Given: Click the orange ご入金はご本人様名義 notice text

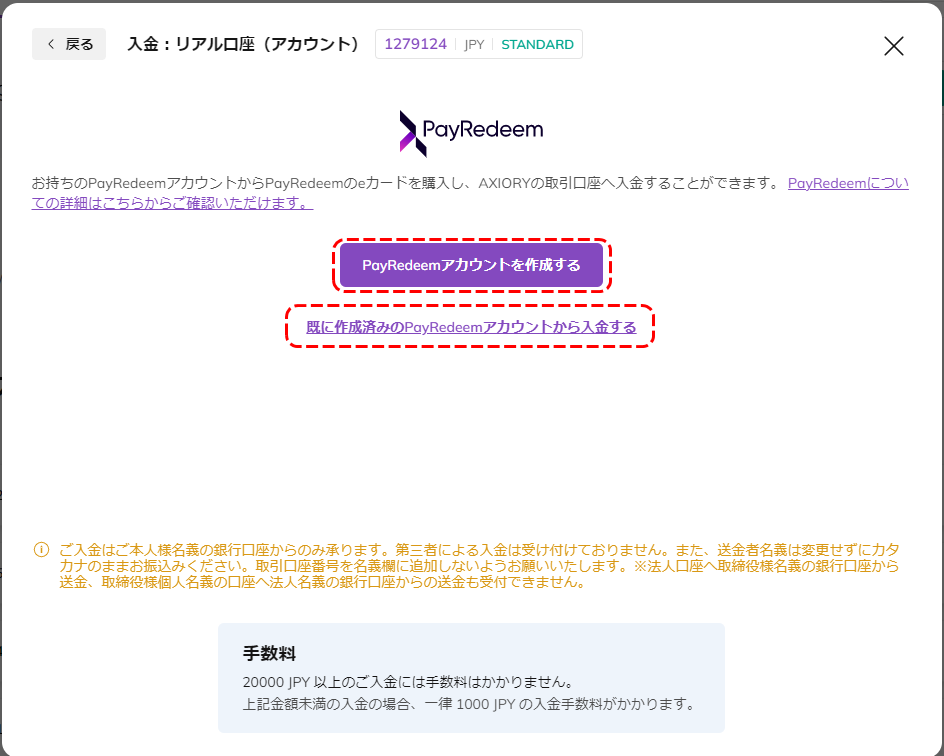Looking at the screenshot, I should coord(479,566).
